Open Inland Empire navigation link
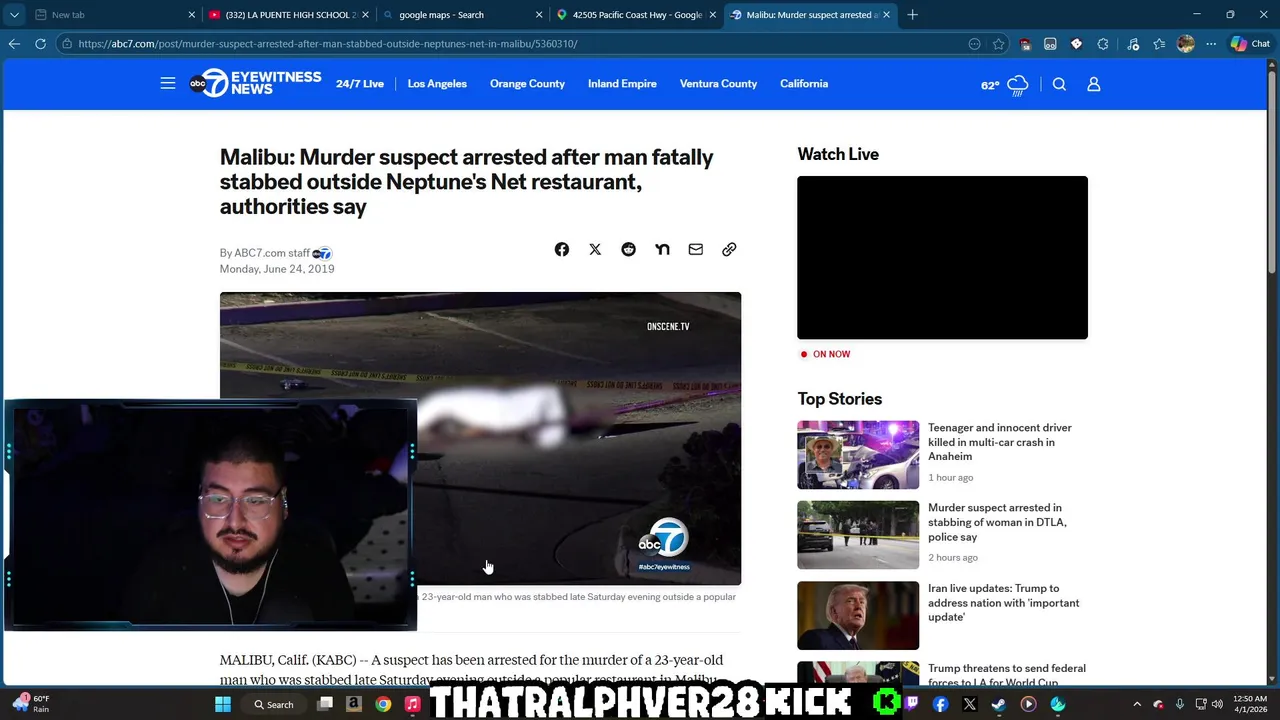 622,84
